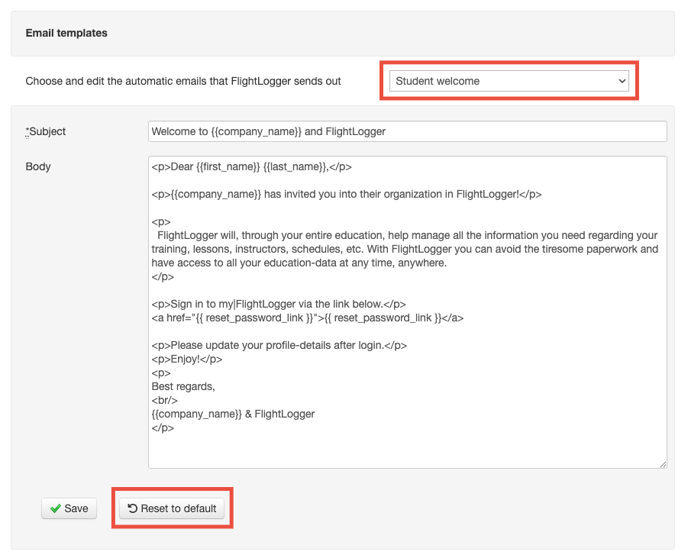
Task: Open the Student welcome template dropdown
Action: [x=509, y=81]
